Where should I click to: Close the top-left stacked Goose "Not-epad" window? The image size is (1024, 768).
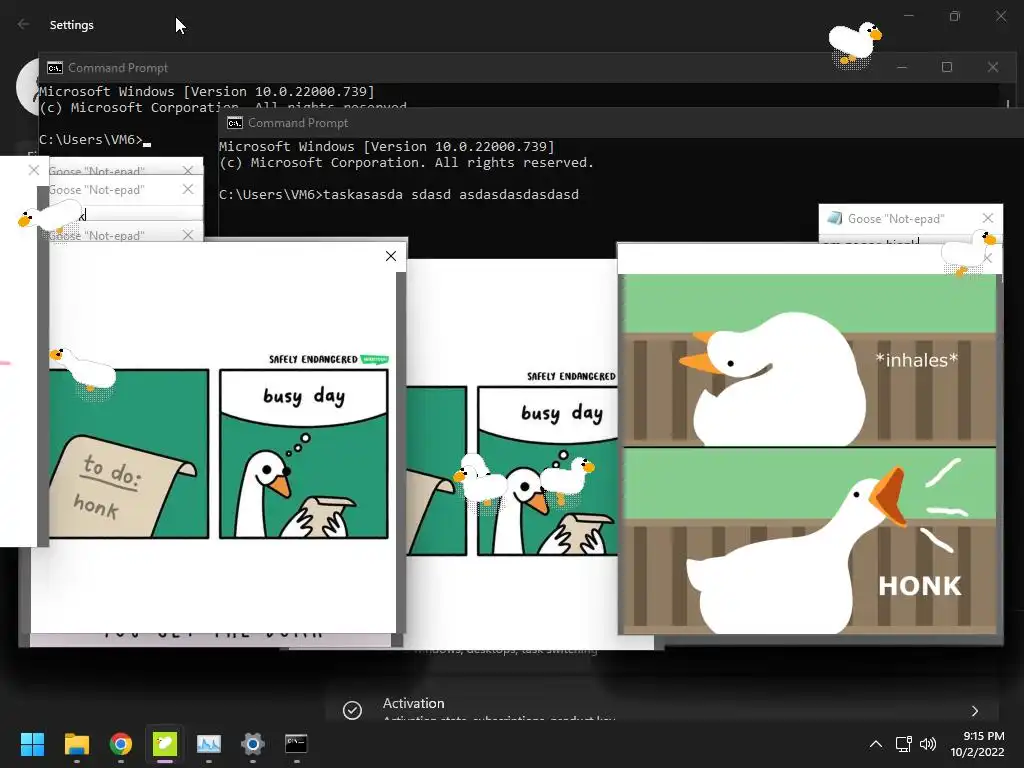click(x=187, y=170)
